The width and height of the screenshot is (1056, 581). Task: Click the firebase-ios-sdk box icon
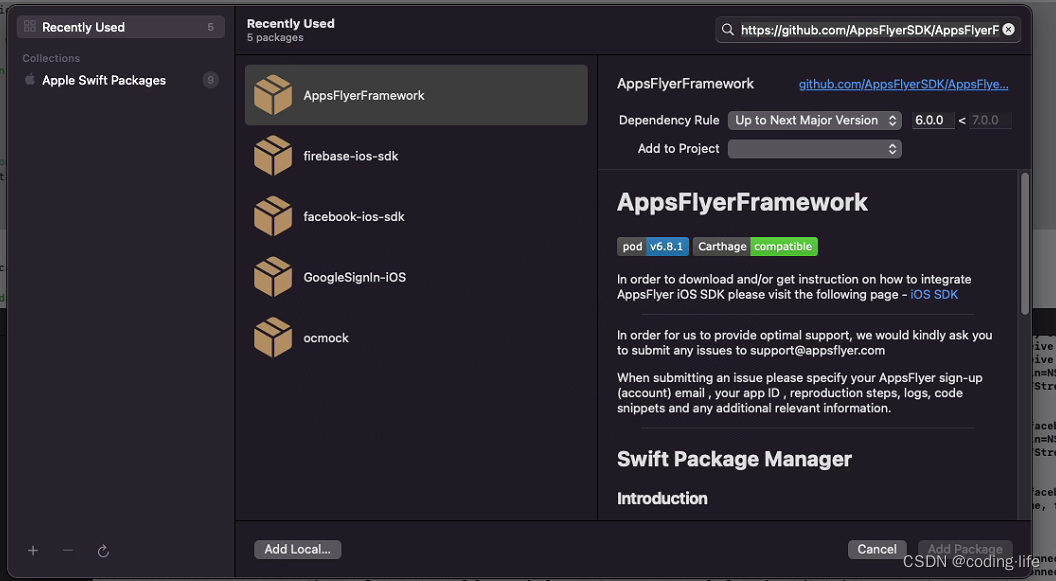273,156
